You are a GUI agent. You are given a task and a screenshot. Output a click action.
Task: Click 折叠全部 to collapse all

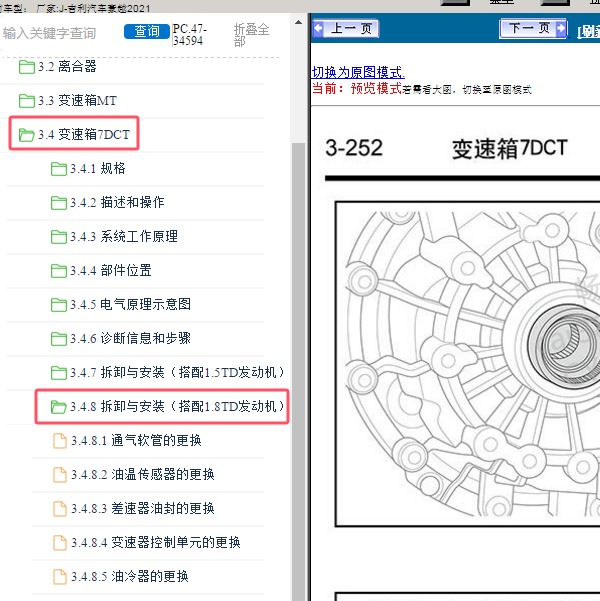point(251,34)
